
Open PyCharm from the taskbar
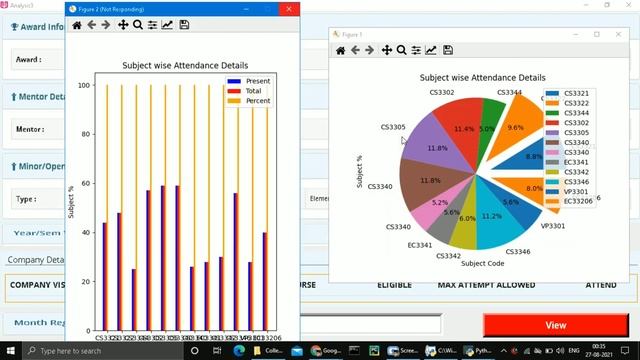click(374, 351)
